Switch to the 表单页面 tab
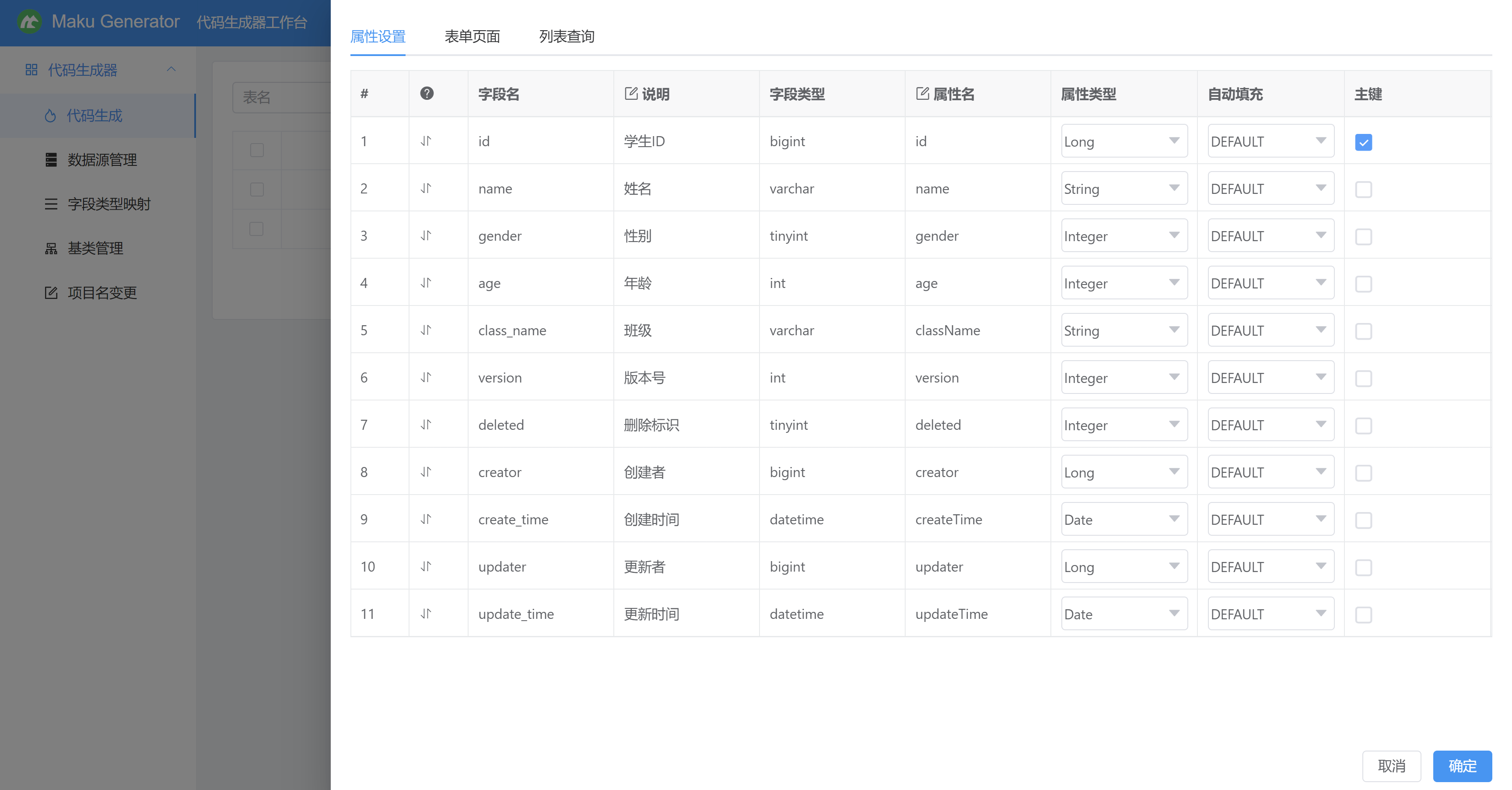Image resolution: width=1512 pixels, height=790 pixels. coord(472,36)
